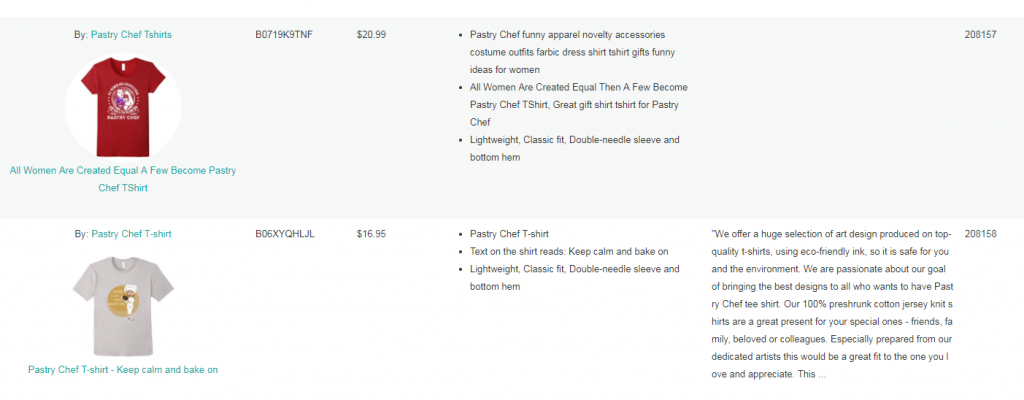Click the 'We offer a huge selection' description
Image resolution: width=1024 pixels, height=400 pixels.
pos(832,305)
